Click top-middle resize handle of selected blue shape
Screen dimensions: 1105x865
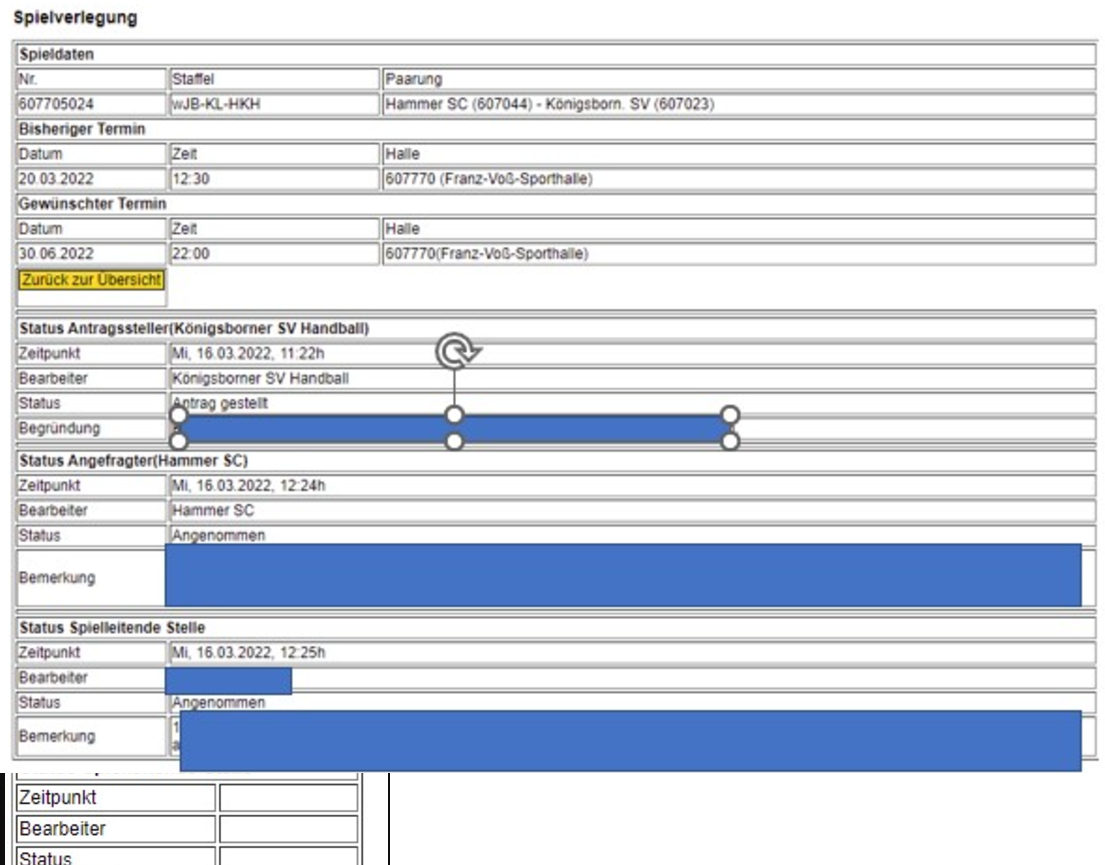pos(454,414)
